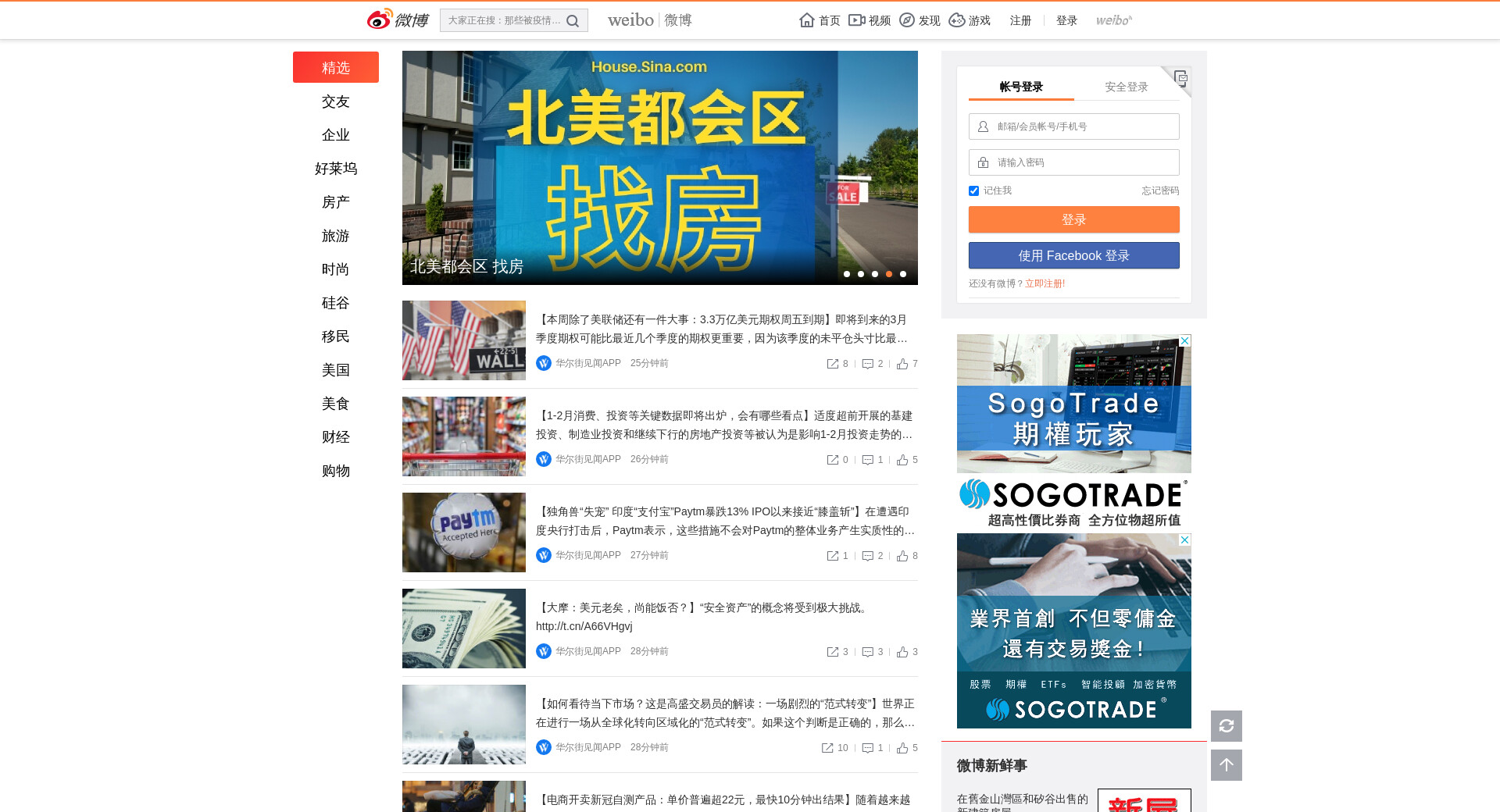Click 使用 Facebook 登录 button
Image resolution: width=1500 pixels, height=812 pixels.
point(1073,255)
